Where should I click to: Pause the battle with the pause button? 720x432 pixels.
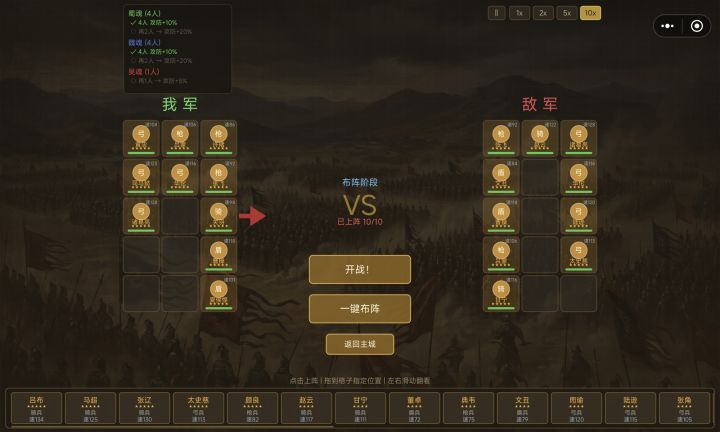pyautogui.click(x=496, y=13)
